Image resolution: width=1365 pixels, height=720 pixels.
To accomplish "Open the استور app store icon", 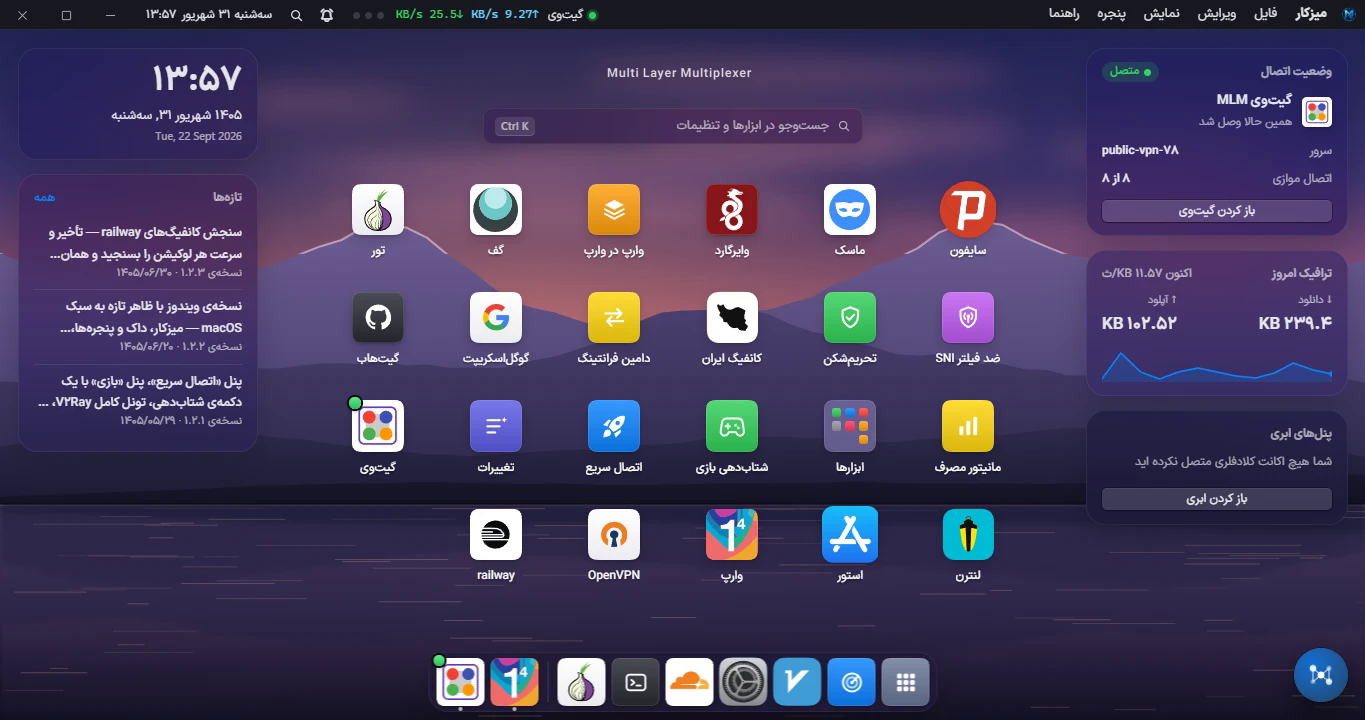I will [850, 534].
